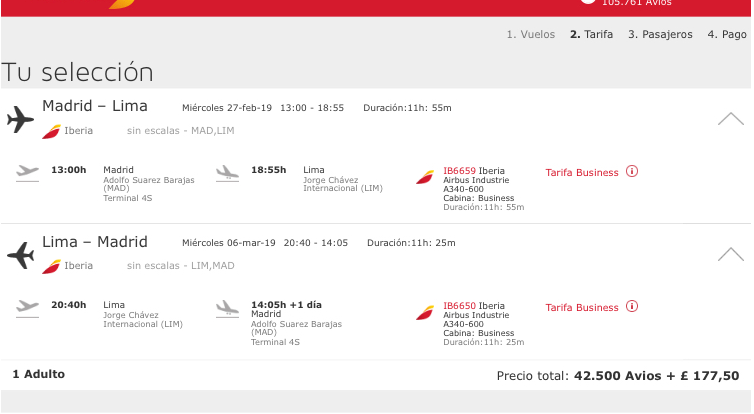Click the airplane icon beside Lima – Madrid
The height and width of the screenshot is (414, 754).
[20, 255]
